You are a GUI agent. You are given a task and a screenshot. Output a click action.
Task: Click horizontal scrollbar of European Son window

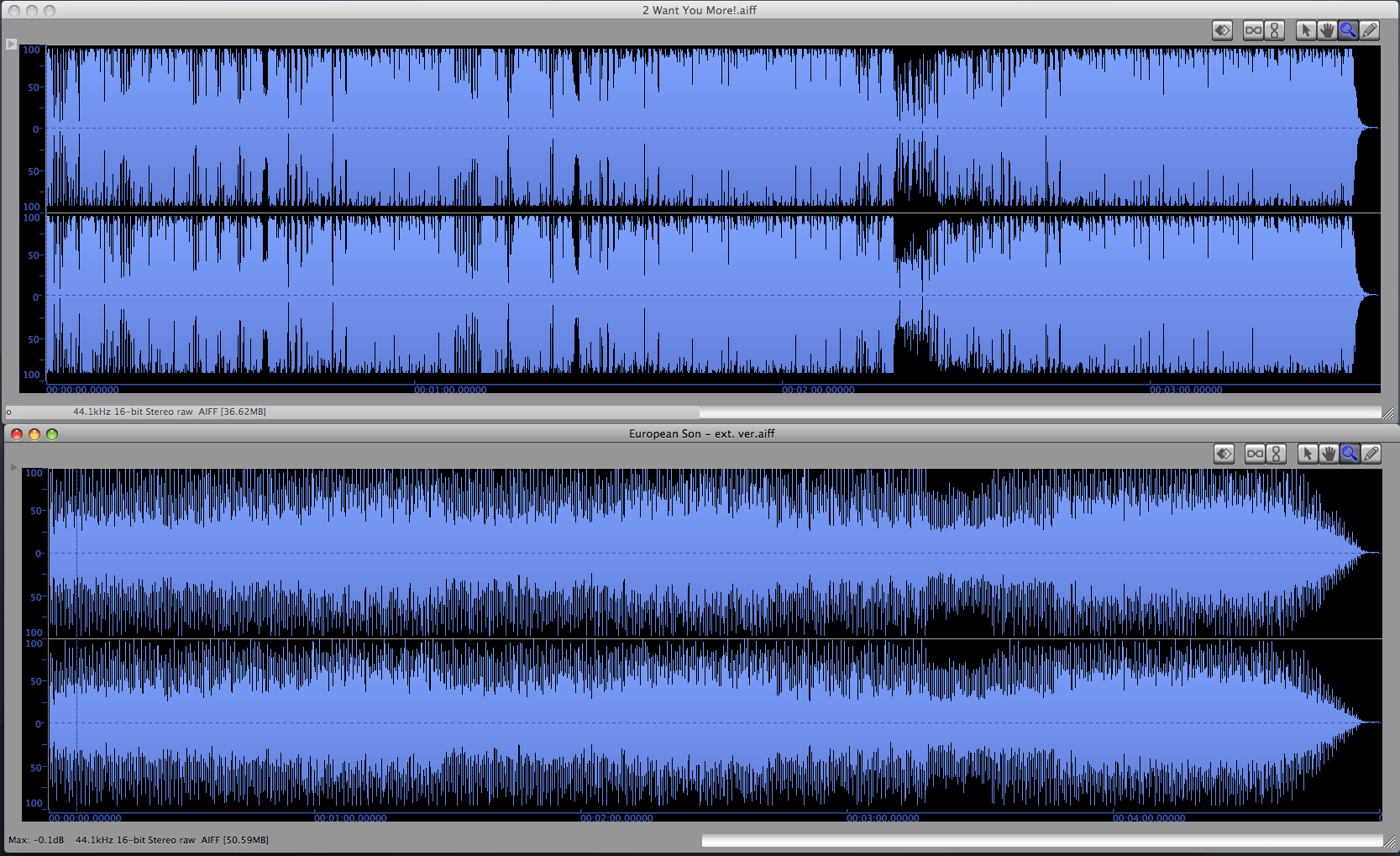[1041, 841]
